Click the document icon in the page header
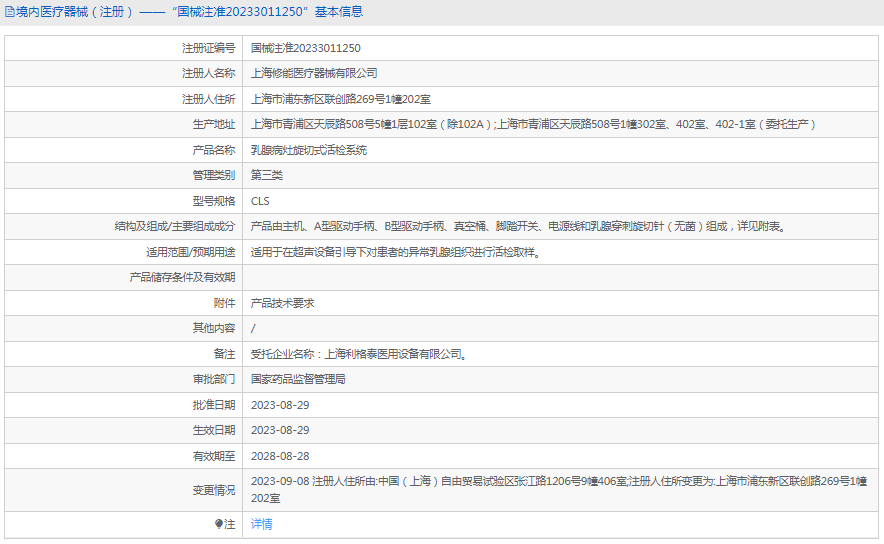The height and width of the screenshot is (544, 884). coord(10,12)
